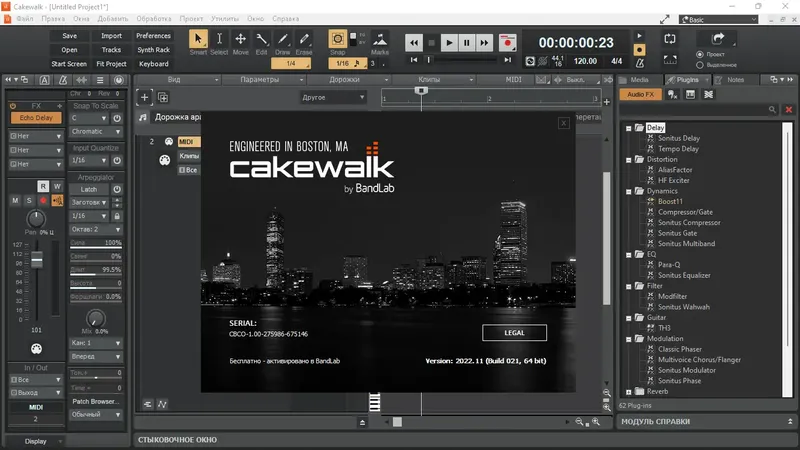The width and height of the screenshot is (800, 450).
Task: Open the Дорожки dropdown menu
Action: pos(349,80)
